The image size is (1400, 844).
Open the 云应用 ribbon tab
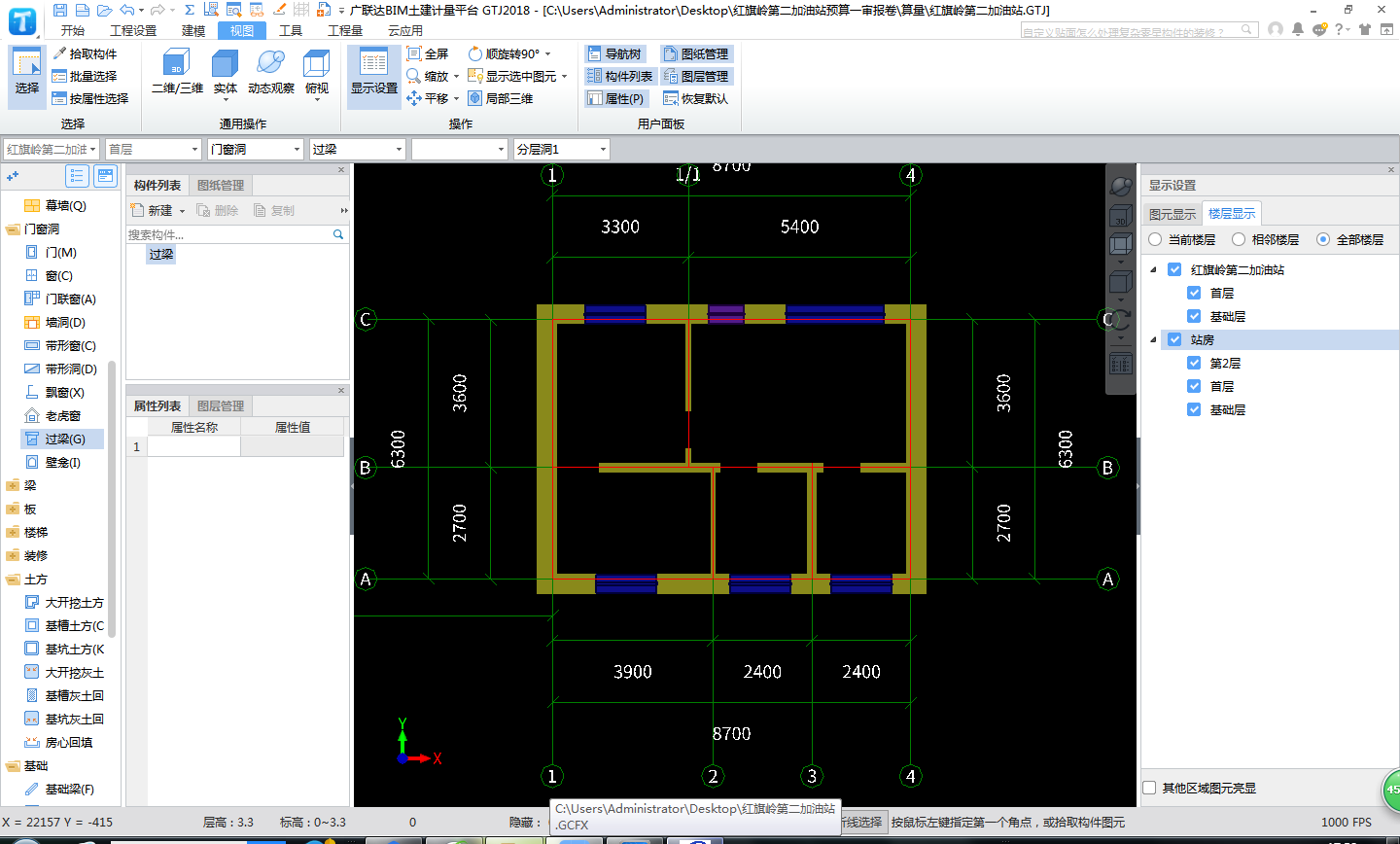click(405, 30)
